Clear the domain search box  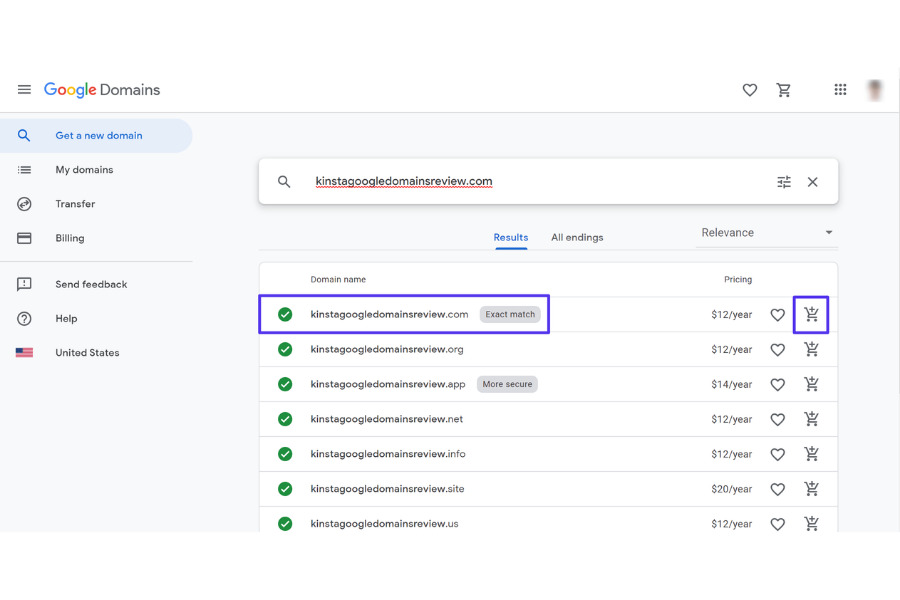pos(813,182)
